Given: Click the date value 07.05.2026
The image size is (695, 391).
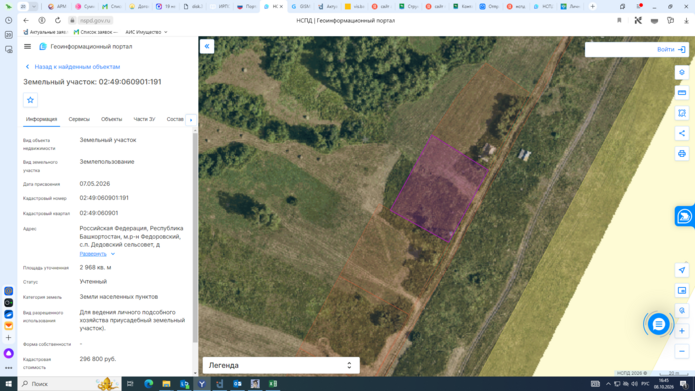Looking at the screenshot, I should click(x=94, y=184).
